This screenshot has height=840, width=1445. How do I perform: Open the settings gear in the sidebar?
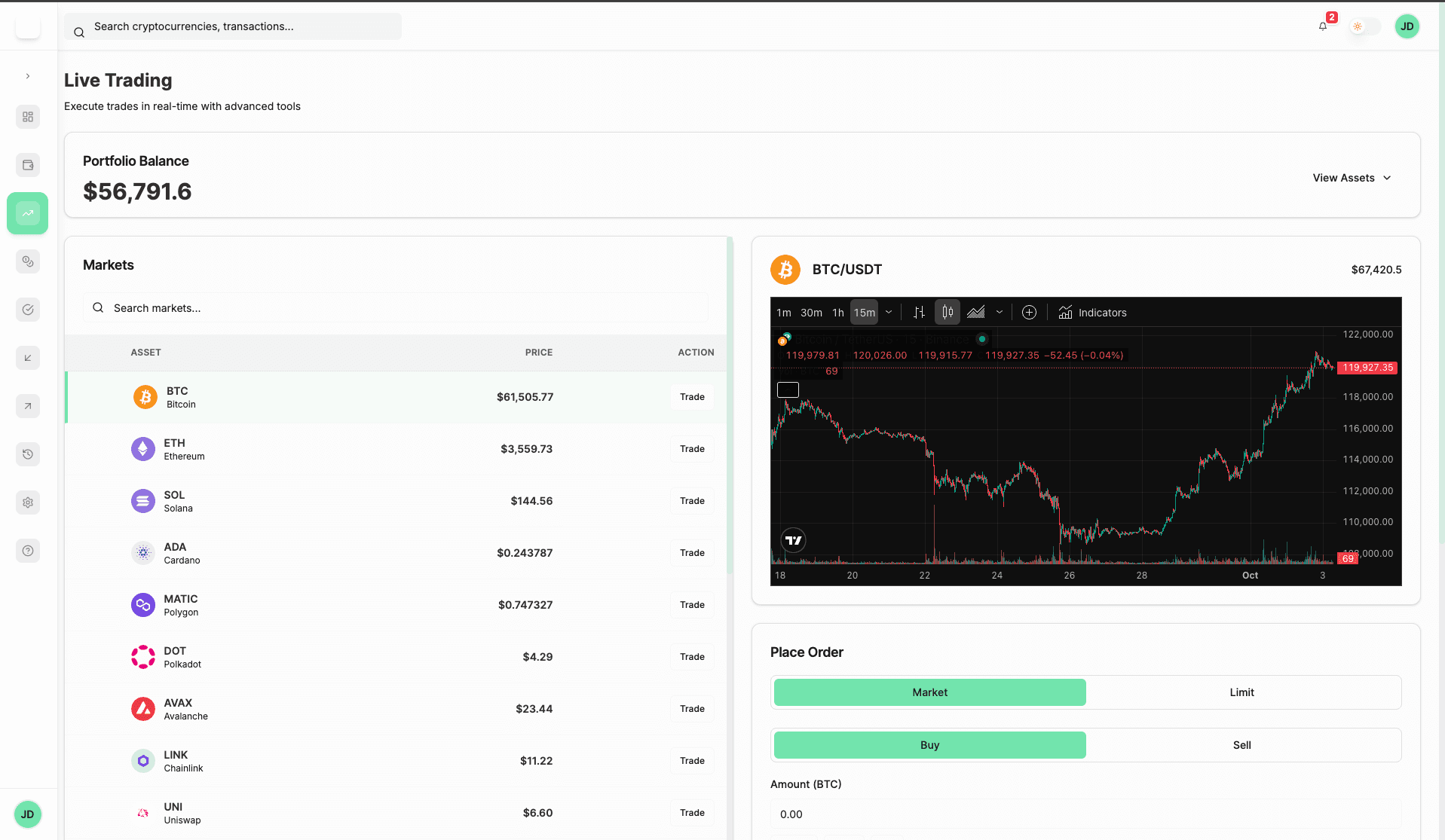tap(28, 502)
